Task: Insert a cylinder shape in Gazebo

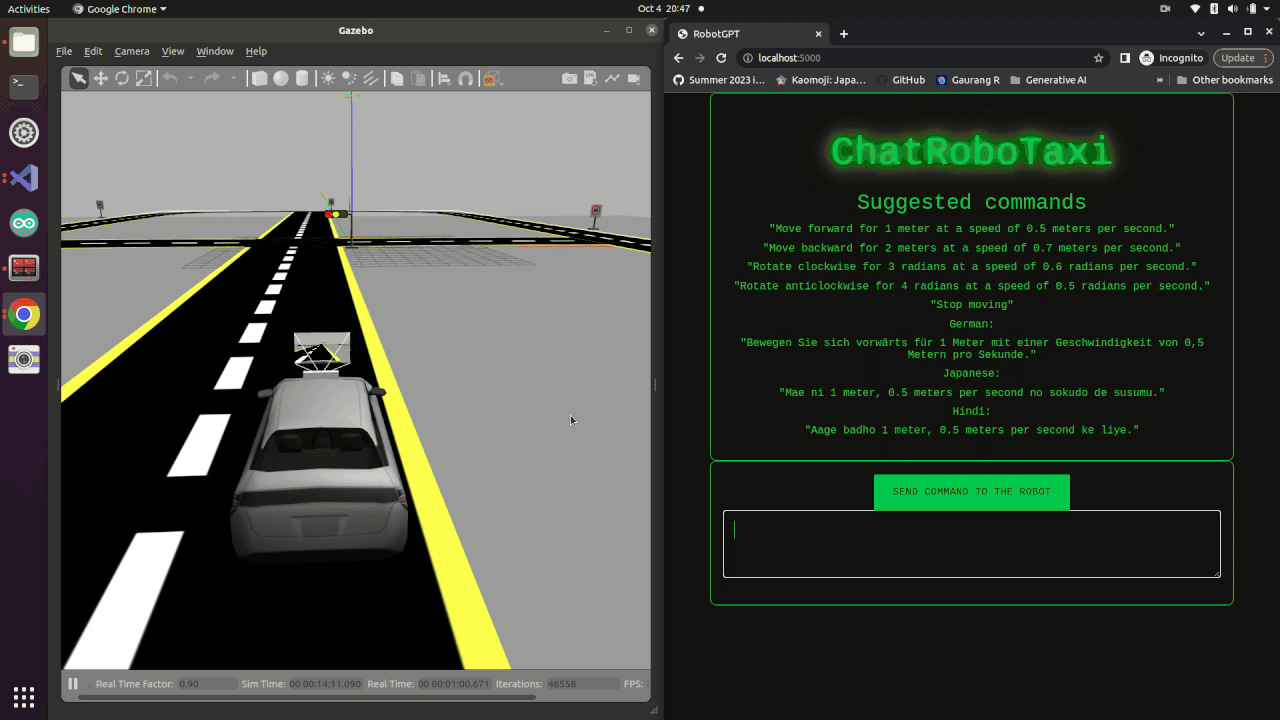Action: [302, 78]
